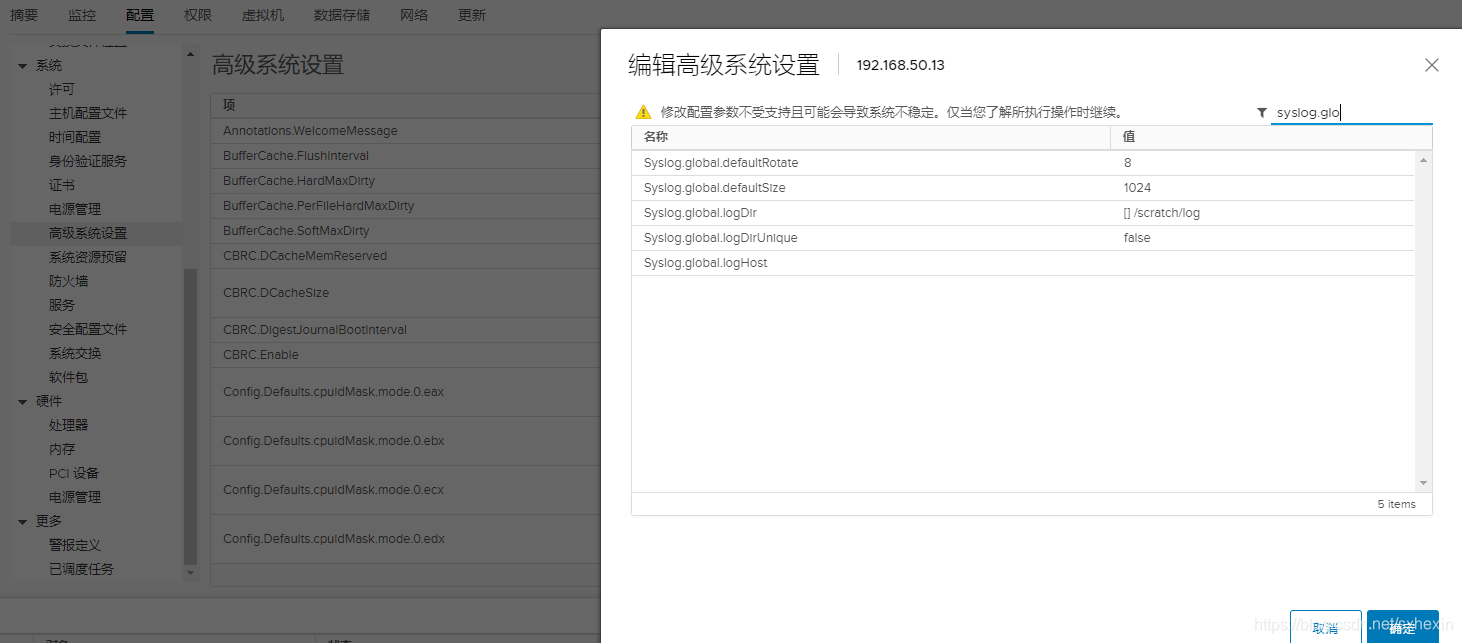Open 软件包 in the sidebar
Screen dimensions: 1462x643
69,377
